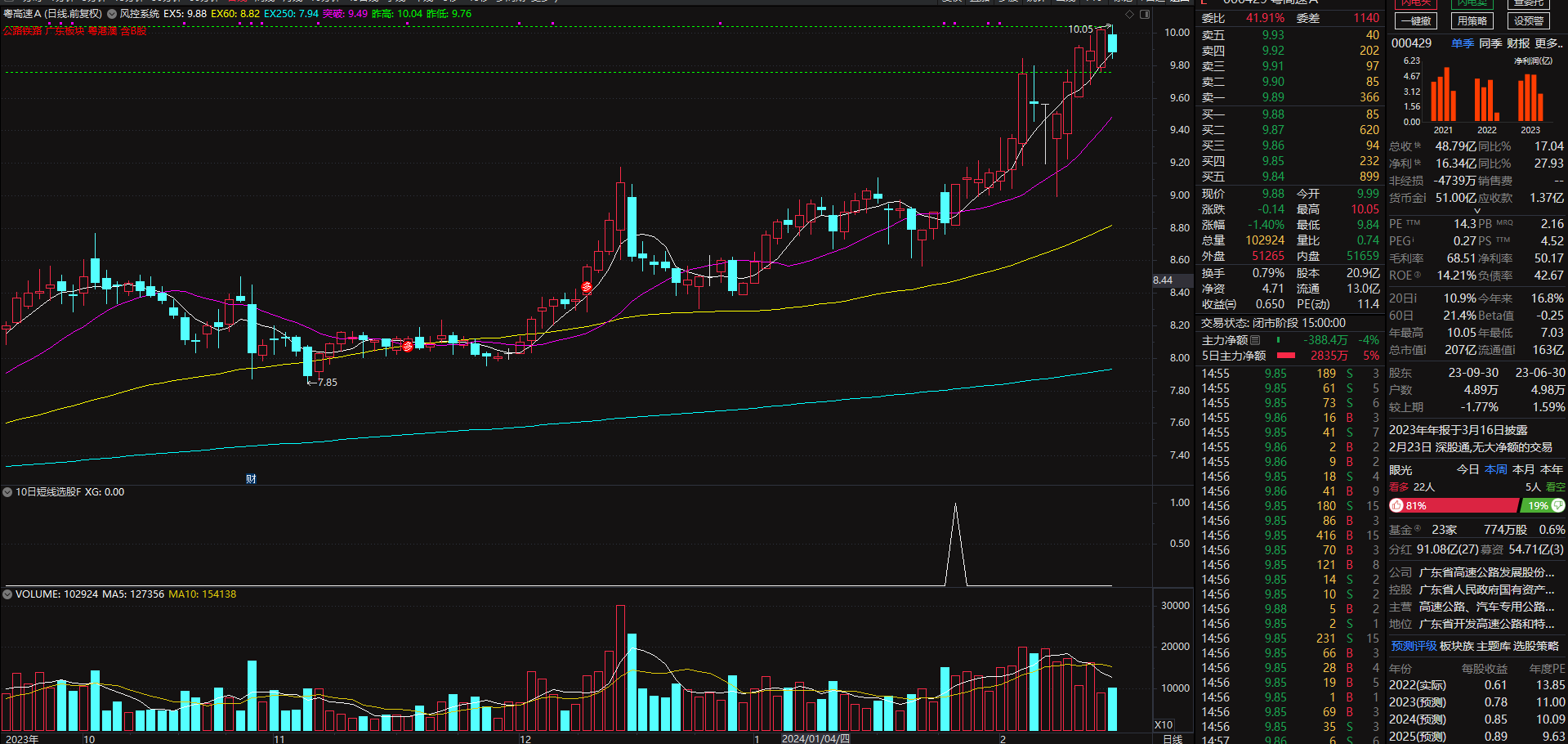The width and height of the screenshot is (1568, 744).
Task: Click the 一键撤 button
Action: click(x=1417, y=21)
